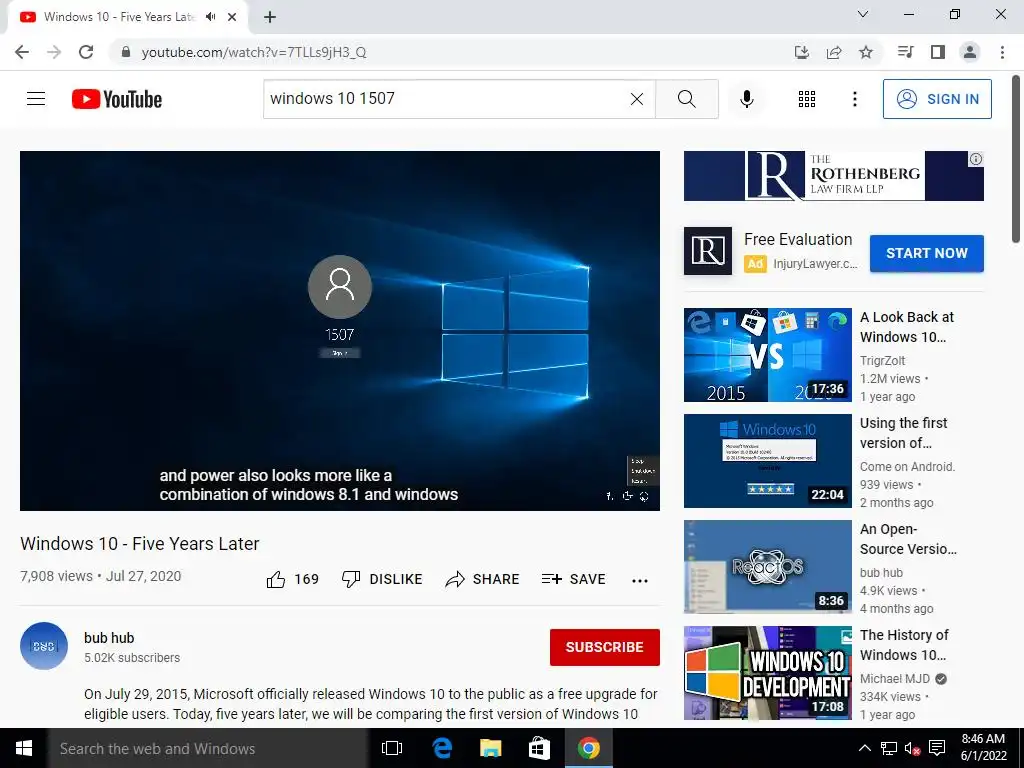
Task: Open the YouTube apps grid
Action: 807,99
